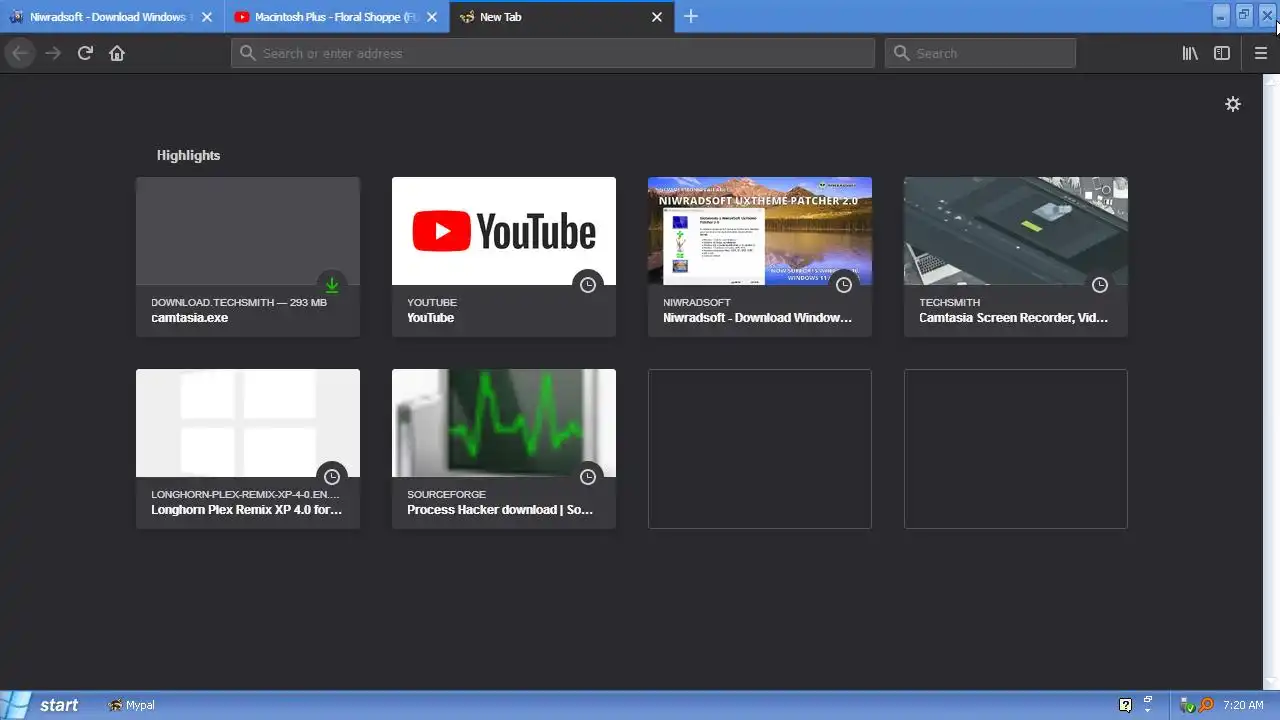
Task: Click Longhorn Plex Remix XP 4.0 title
Action: [x=246, y=510]
